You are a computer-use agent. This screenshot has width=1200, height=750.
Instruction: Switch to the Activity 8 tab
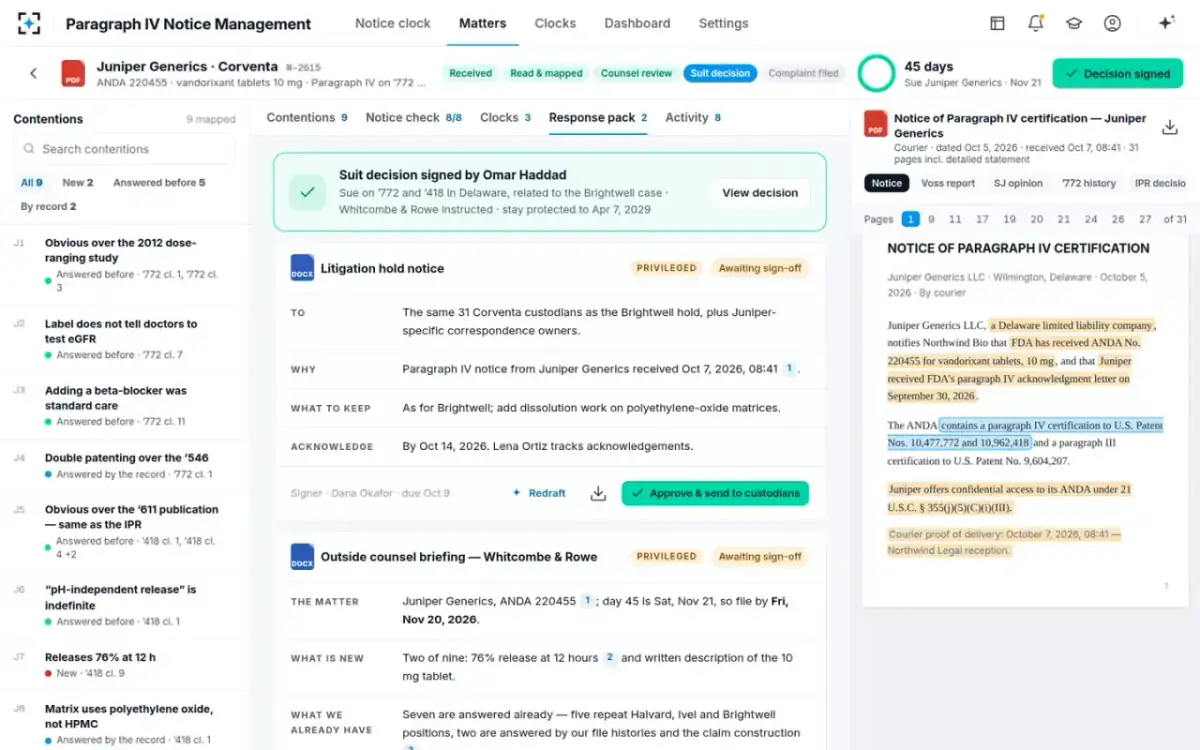[693, 117]
